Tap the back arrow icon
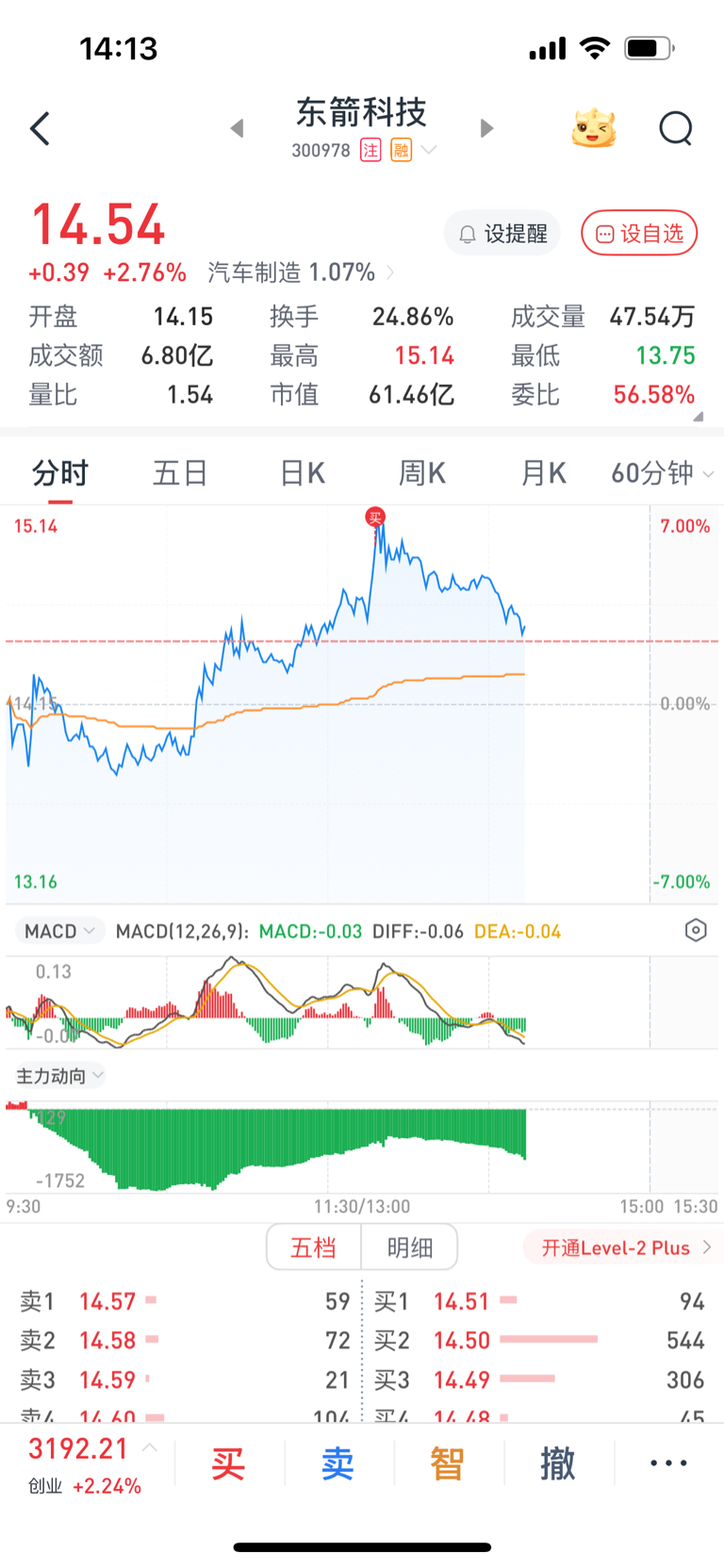724x1568 pixels. click(x=40, y=129)
